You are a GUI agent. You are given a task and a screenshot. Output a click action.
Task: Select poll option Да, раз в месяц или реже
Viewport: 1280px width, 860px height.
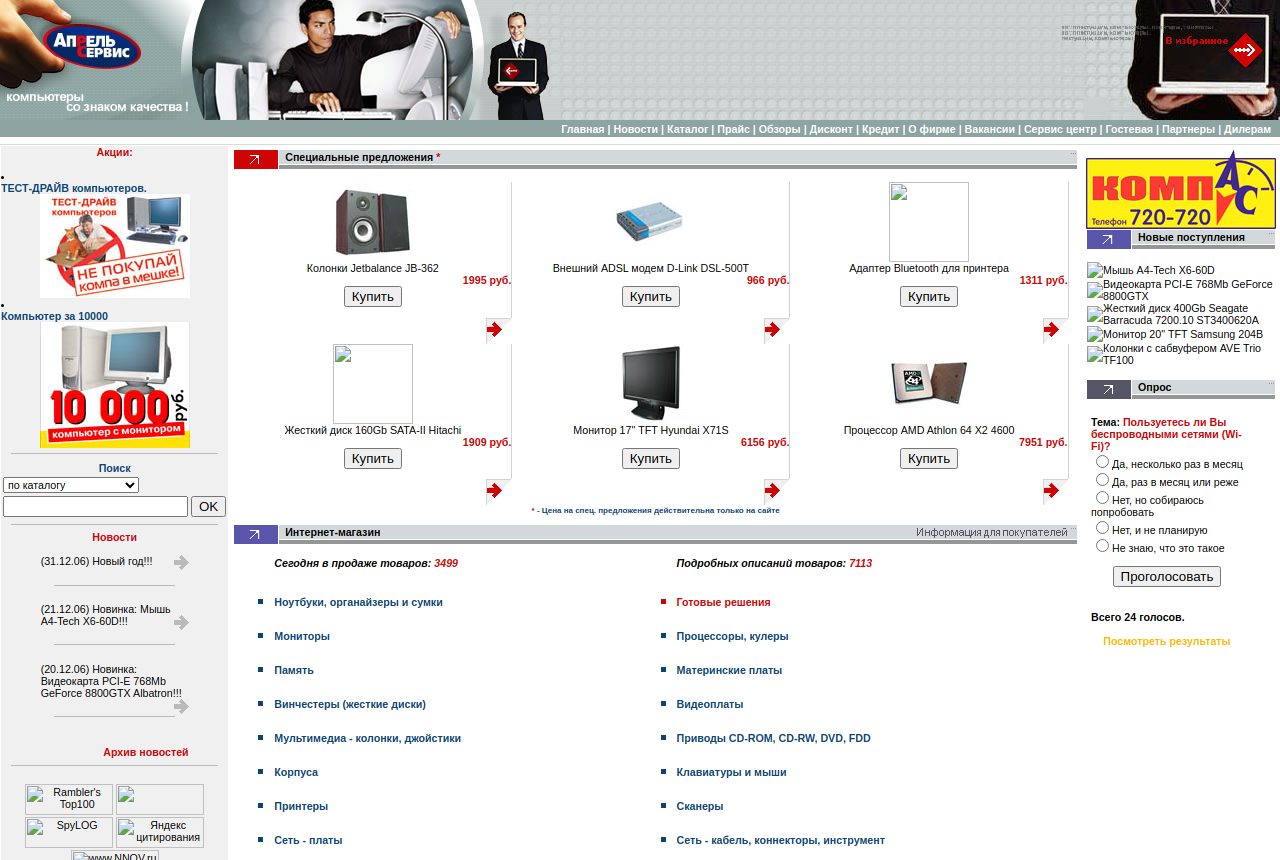click(x=1102, y=480)
